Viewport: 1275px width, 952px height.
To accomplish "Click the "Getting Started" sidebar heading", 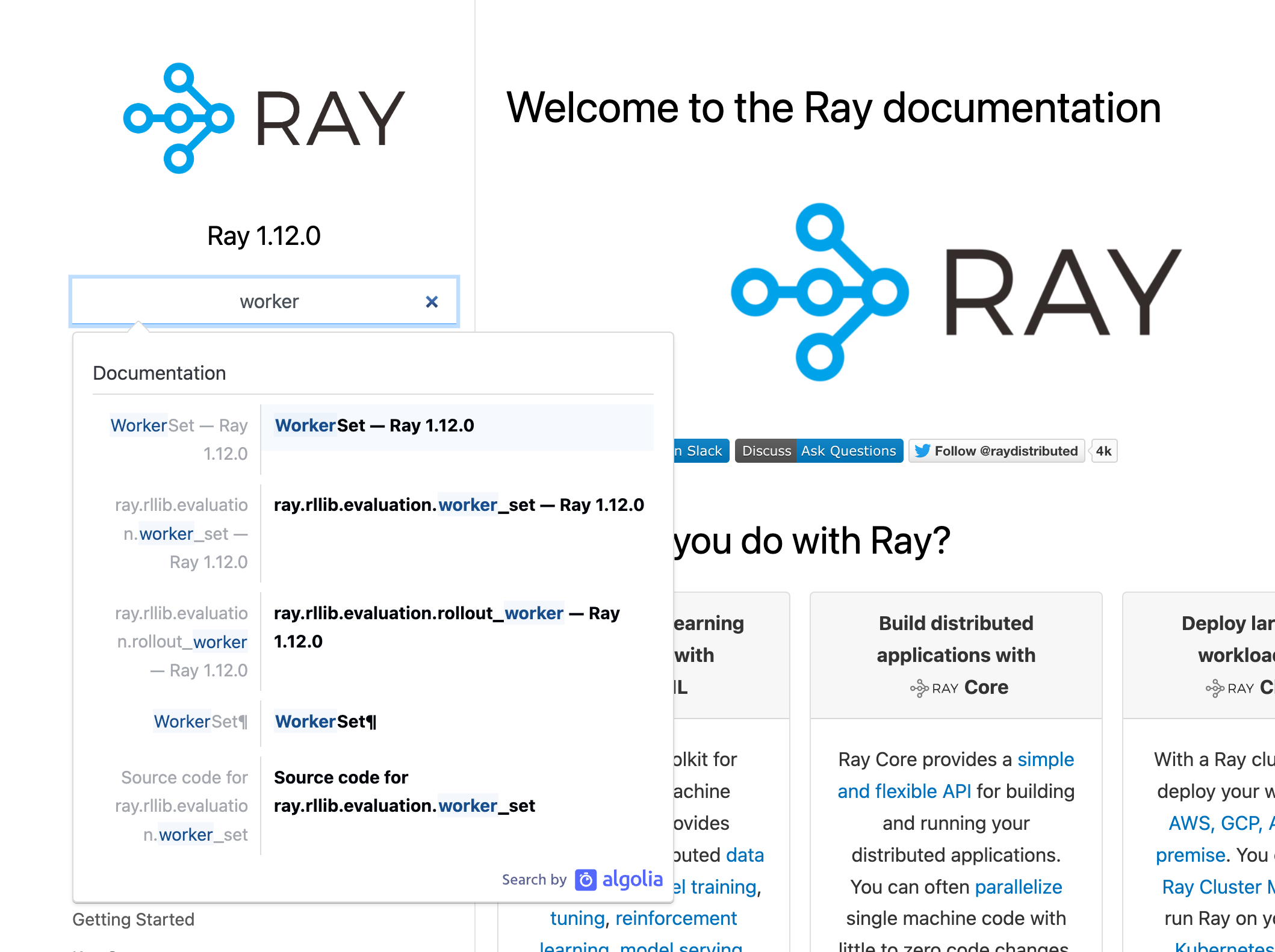I will pos(134,919).
